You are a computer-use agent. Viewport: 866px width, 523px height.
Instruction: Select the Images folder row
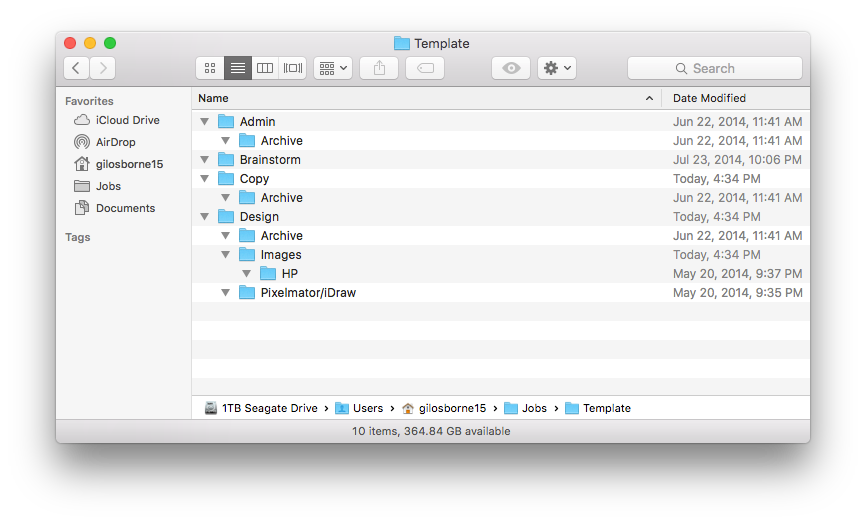tap(501, 255)
